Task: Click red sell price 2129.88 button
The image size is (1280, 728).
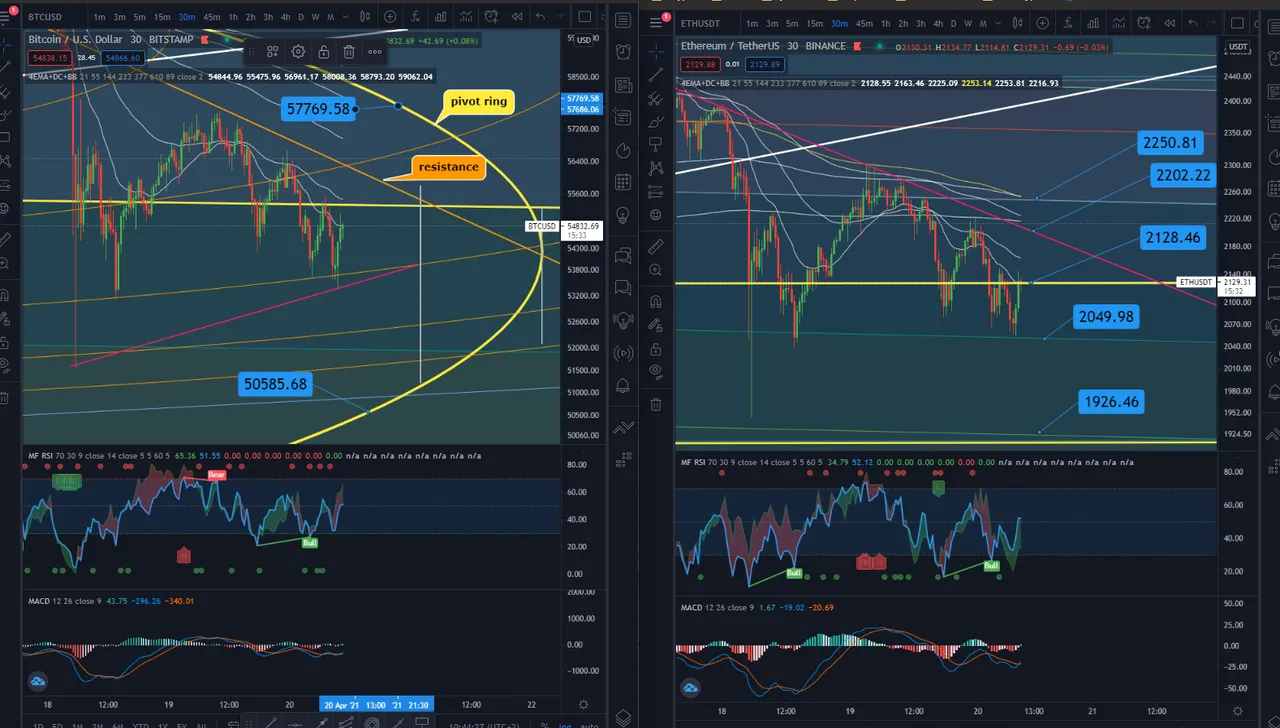Action: pyautogui.click(x=700, y=64)
